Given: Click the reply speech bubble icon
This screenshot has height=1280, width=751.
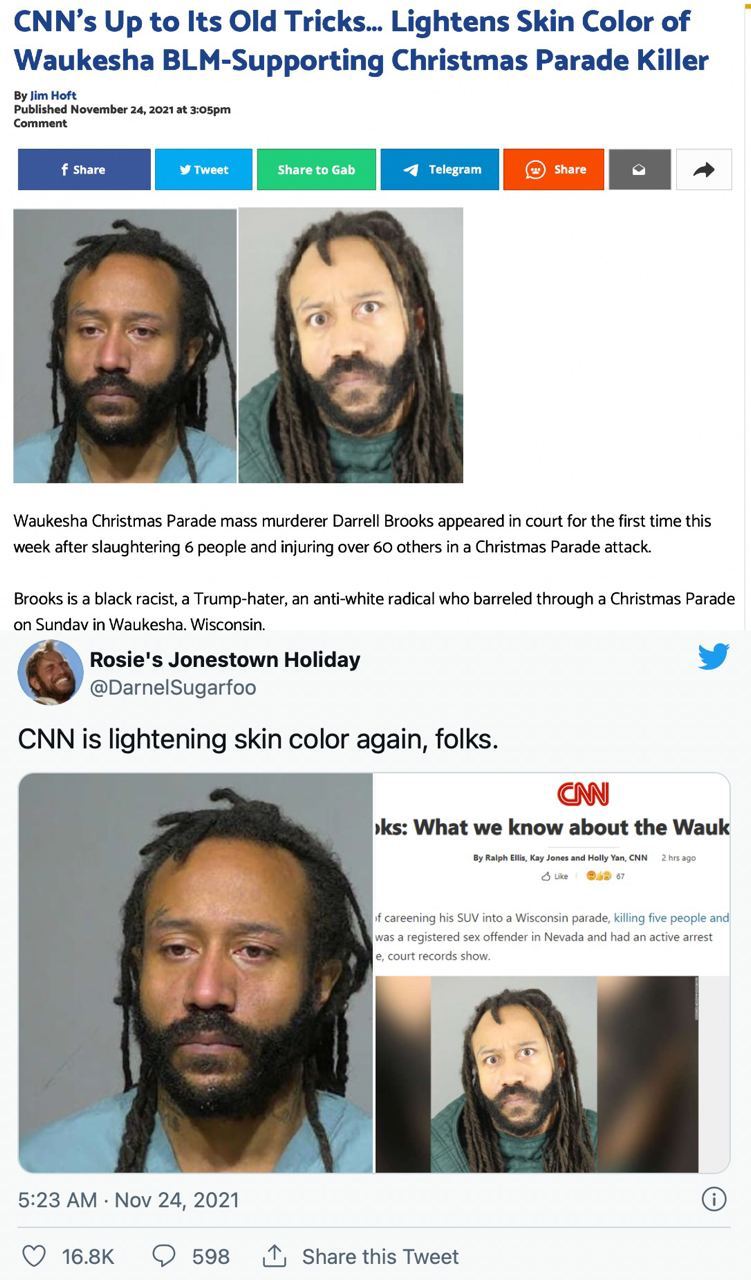Looking at the screenshot, I should [165, 1255].
